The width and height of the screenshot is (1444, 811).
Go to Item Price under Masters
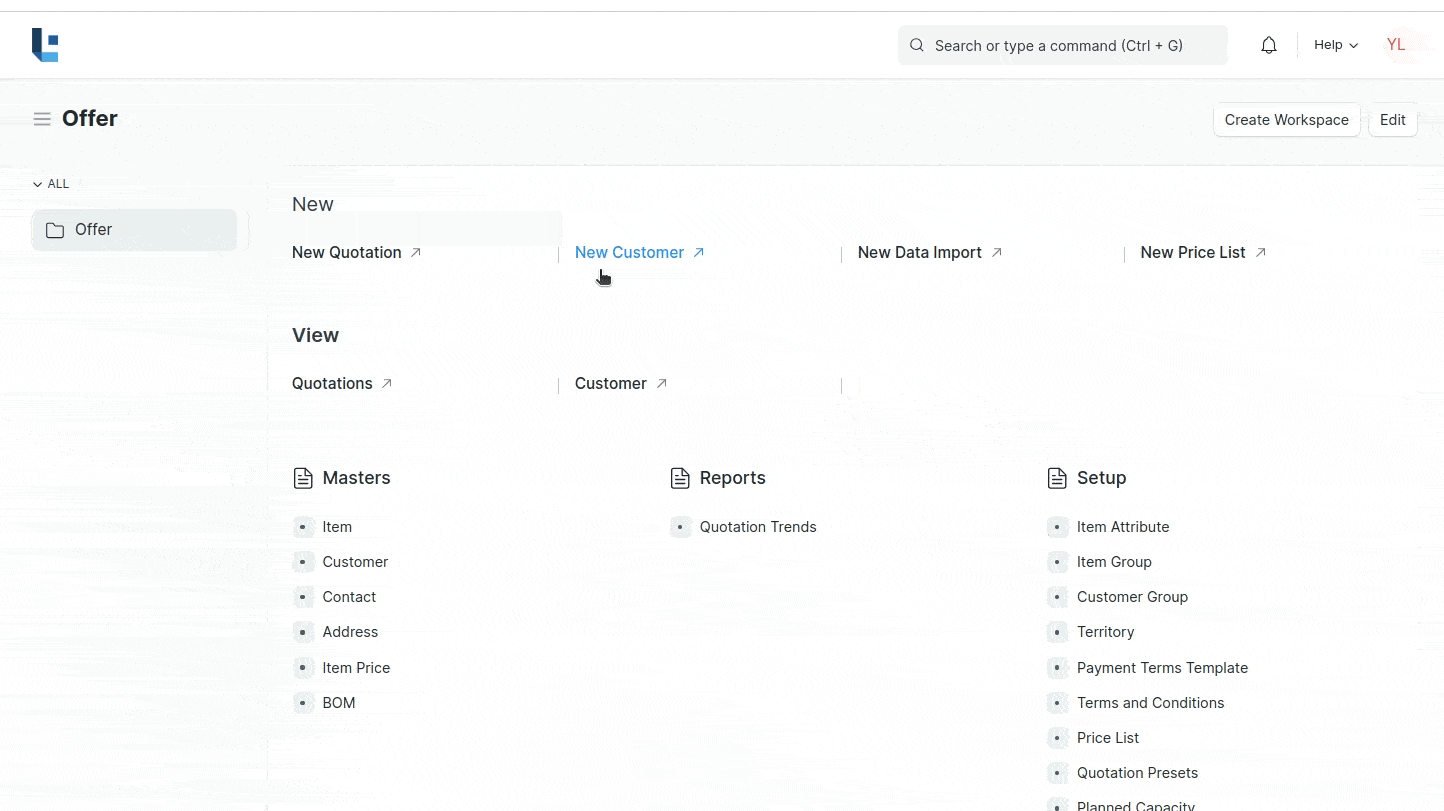(356, 668)
